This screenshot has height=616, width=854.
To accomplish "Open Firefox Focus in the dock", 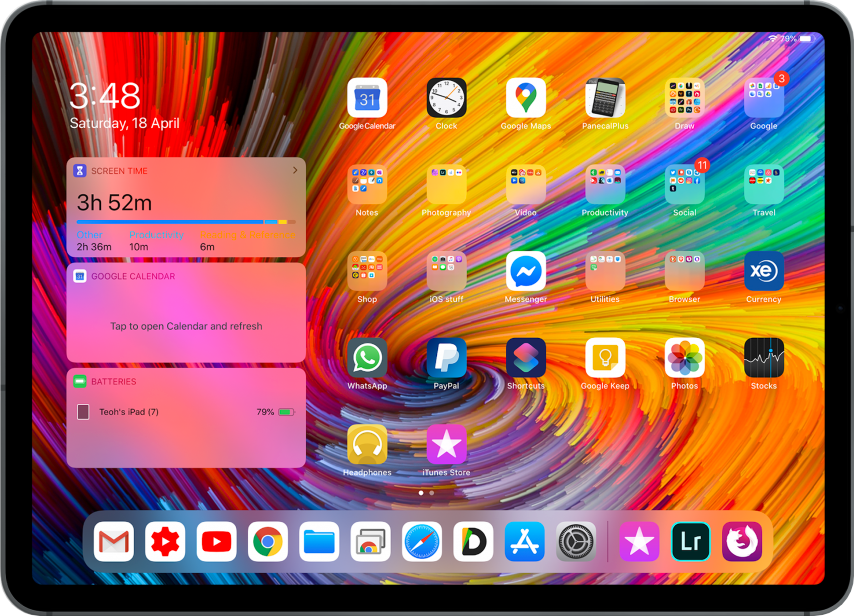I will coord(742,542).
